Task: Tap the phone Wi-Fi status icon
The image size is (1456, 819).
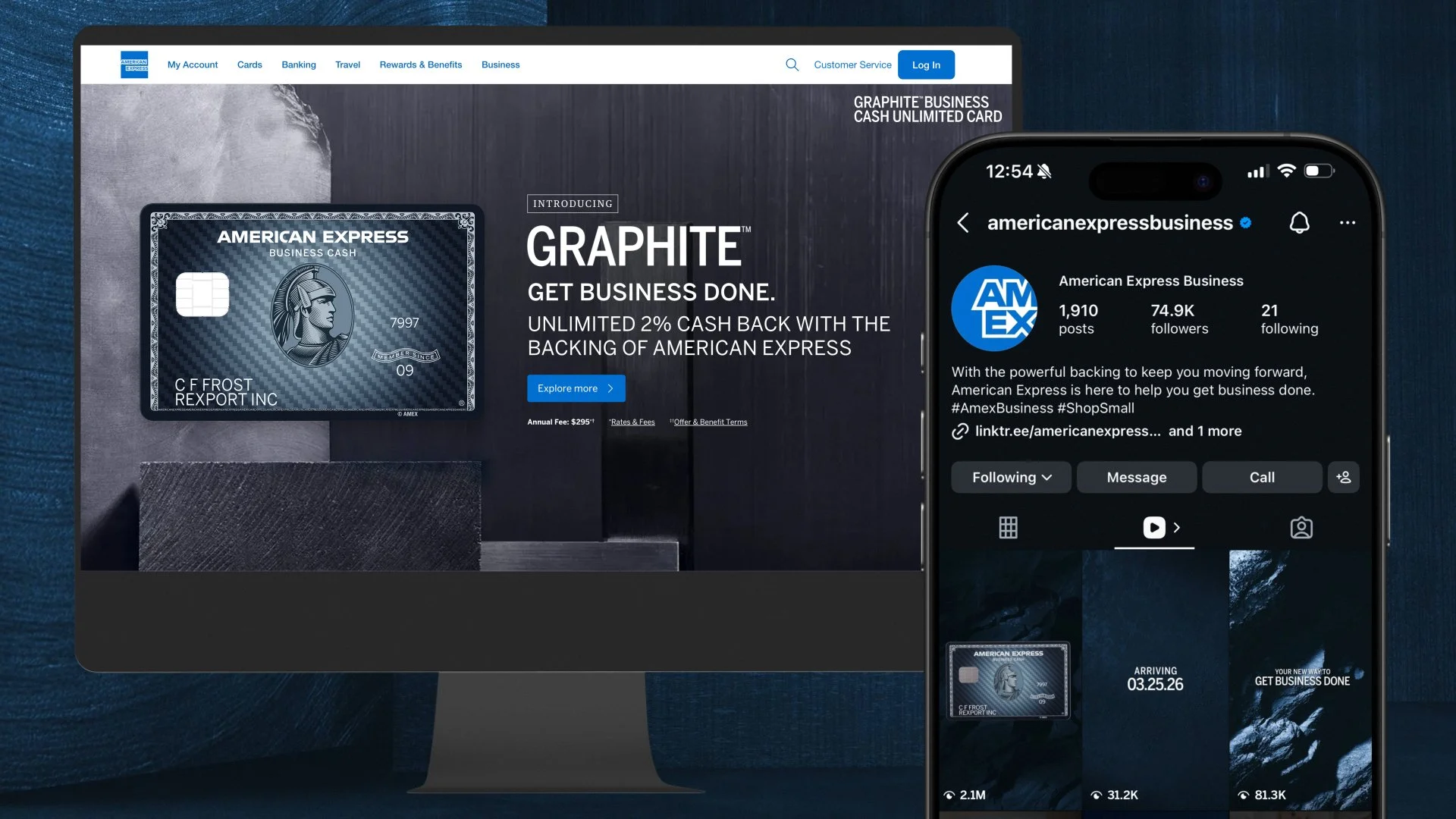Action: pyautogui.click(x=1286, y=171)
